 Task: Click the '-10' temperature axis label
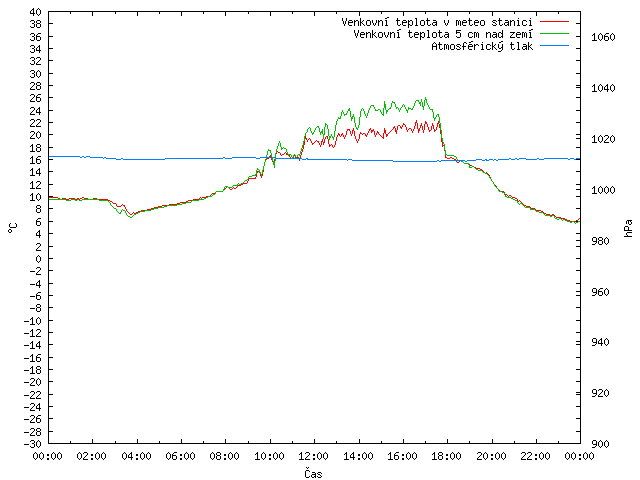(33, 320)
